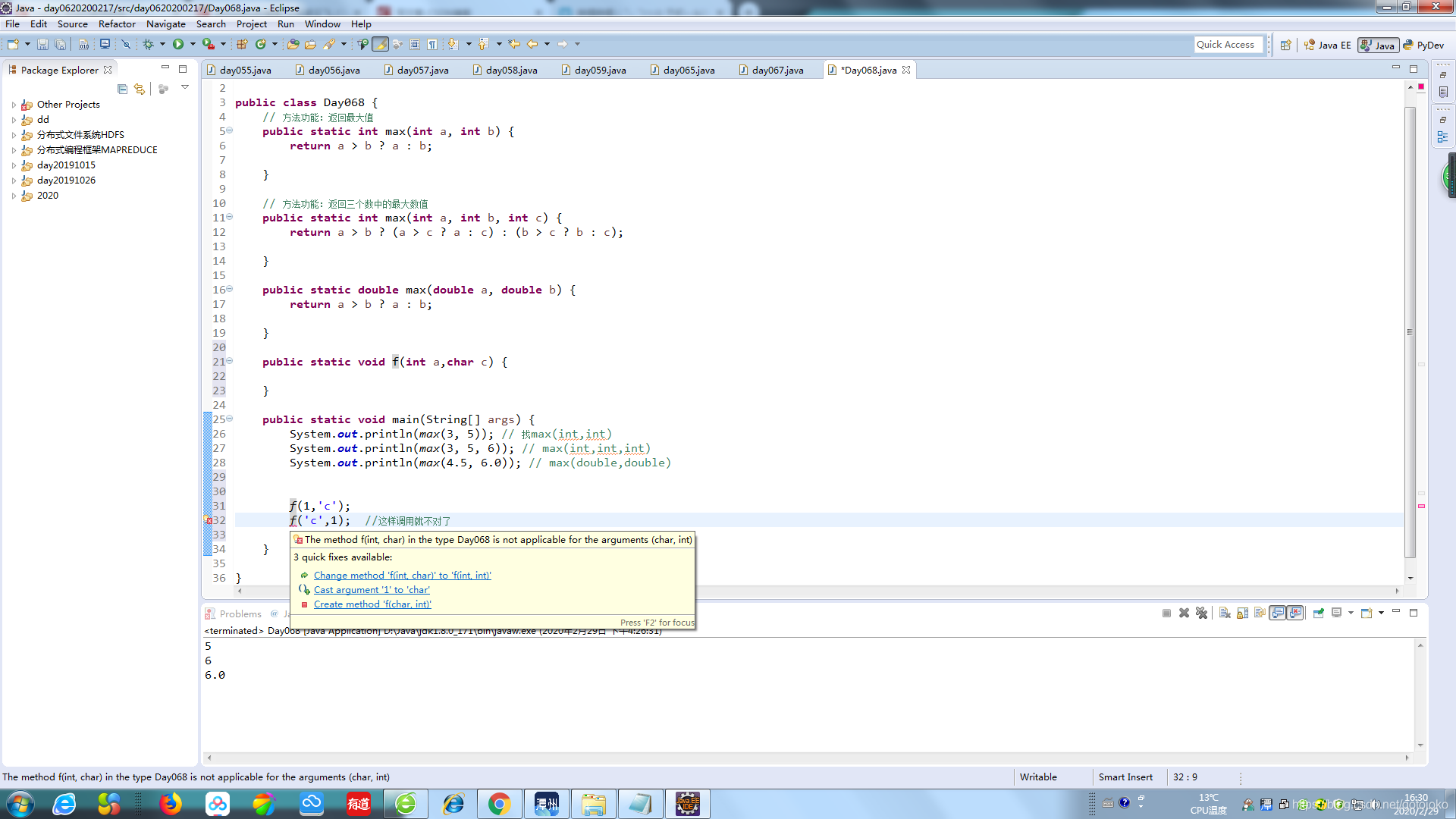
Task: Toggle Show Console on Standard Out
Action: tap(1278, 613)
